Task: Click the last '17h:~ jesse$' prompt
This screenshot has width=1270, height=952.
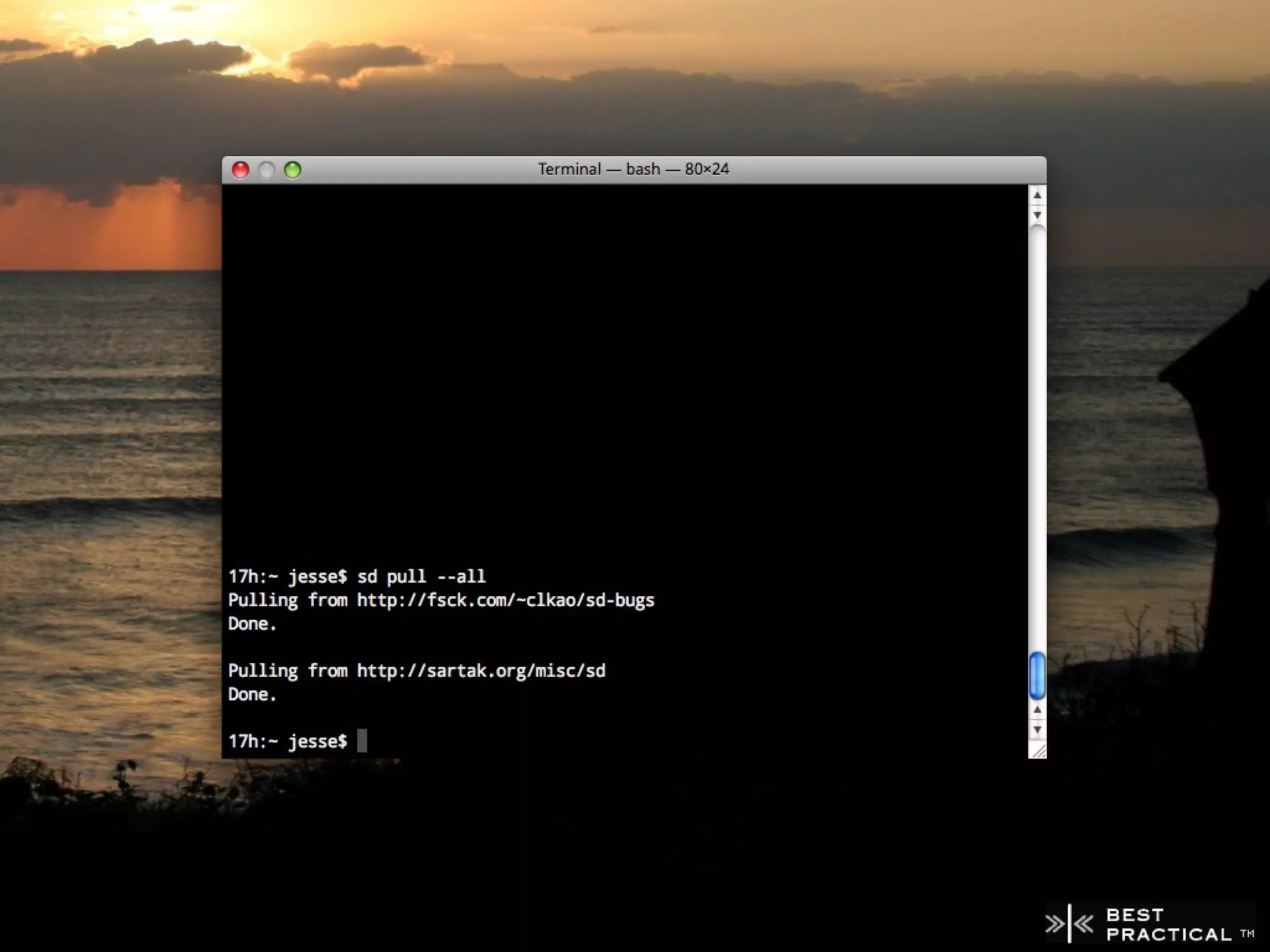Action: point(287,741)
